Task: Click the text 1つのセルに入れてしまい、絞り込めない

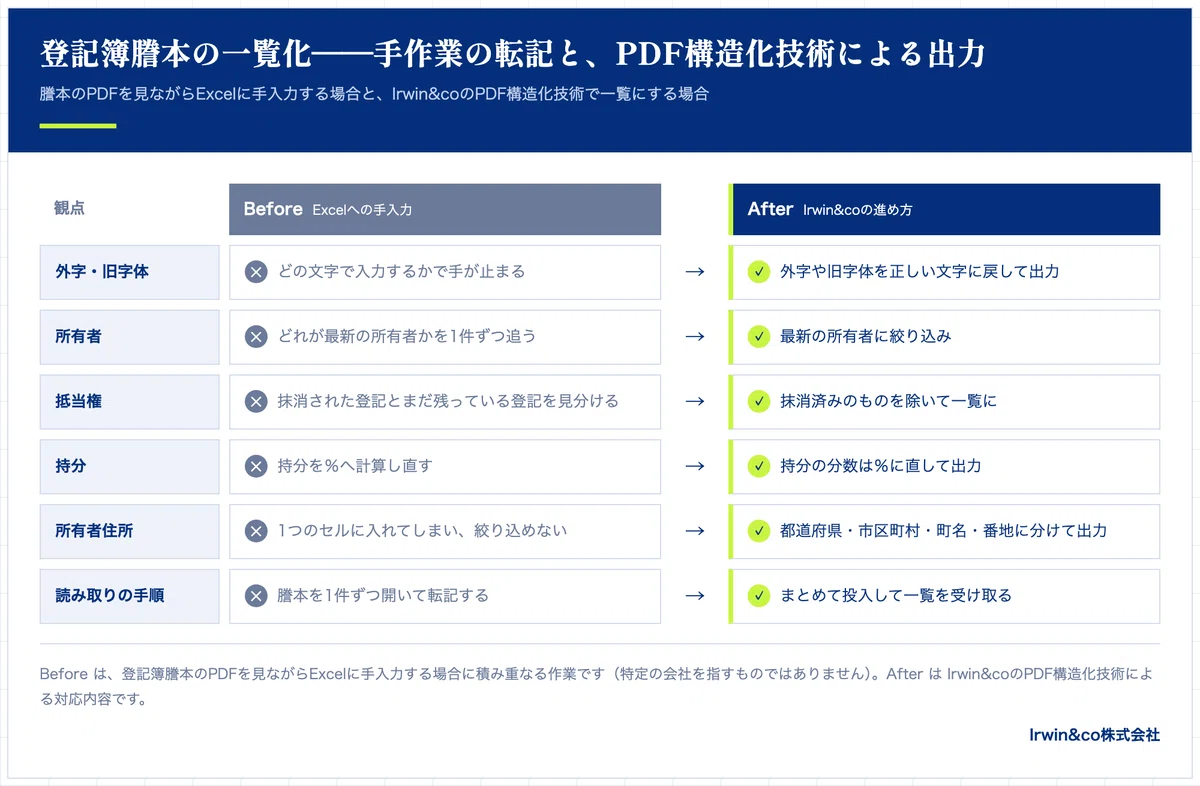Action: point(422,531)
